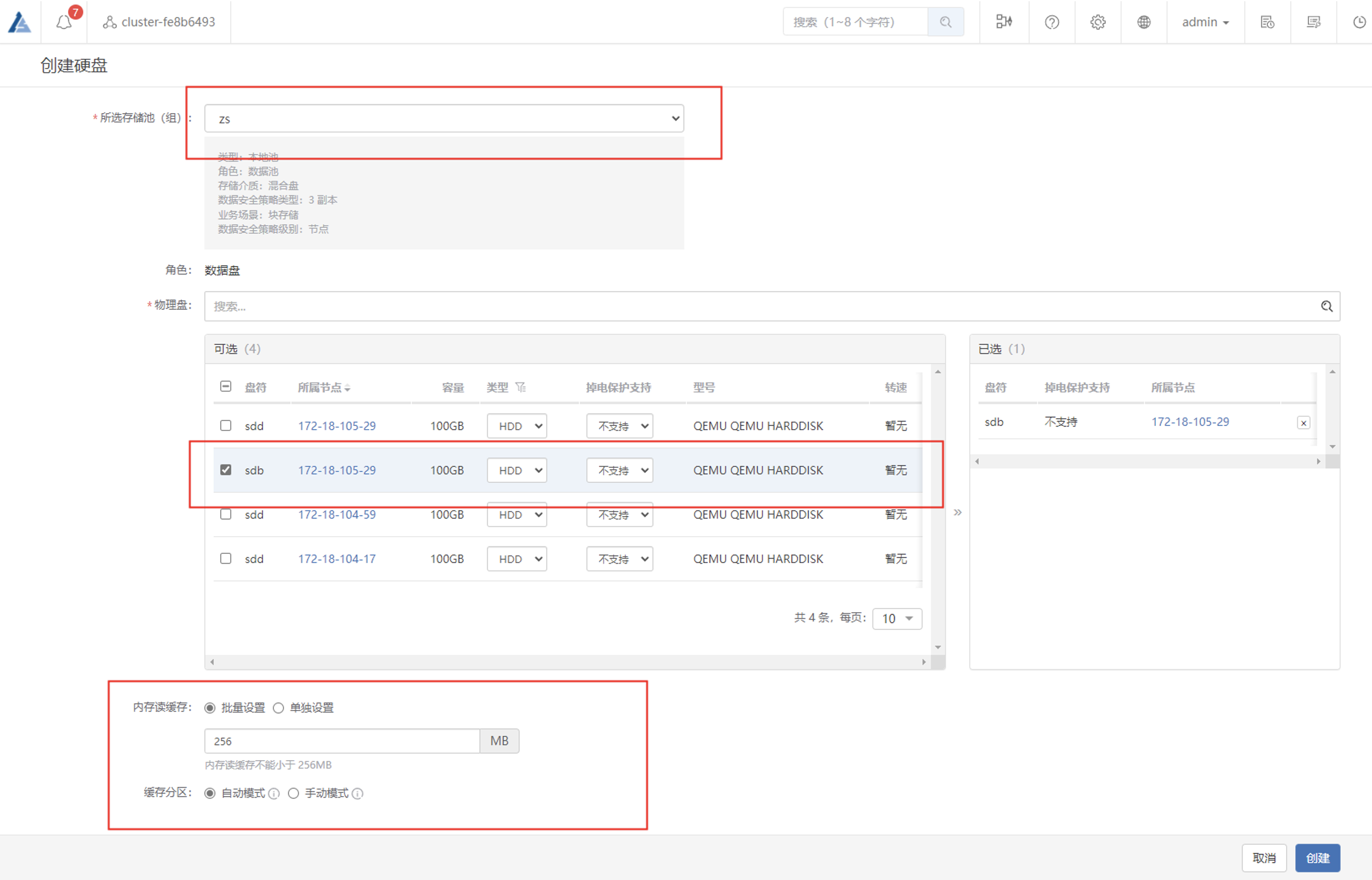The image size is (1372, 880).
Task: Click the physical disk search magnifier icon
Action: tap(1326, 306)
